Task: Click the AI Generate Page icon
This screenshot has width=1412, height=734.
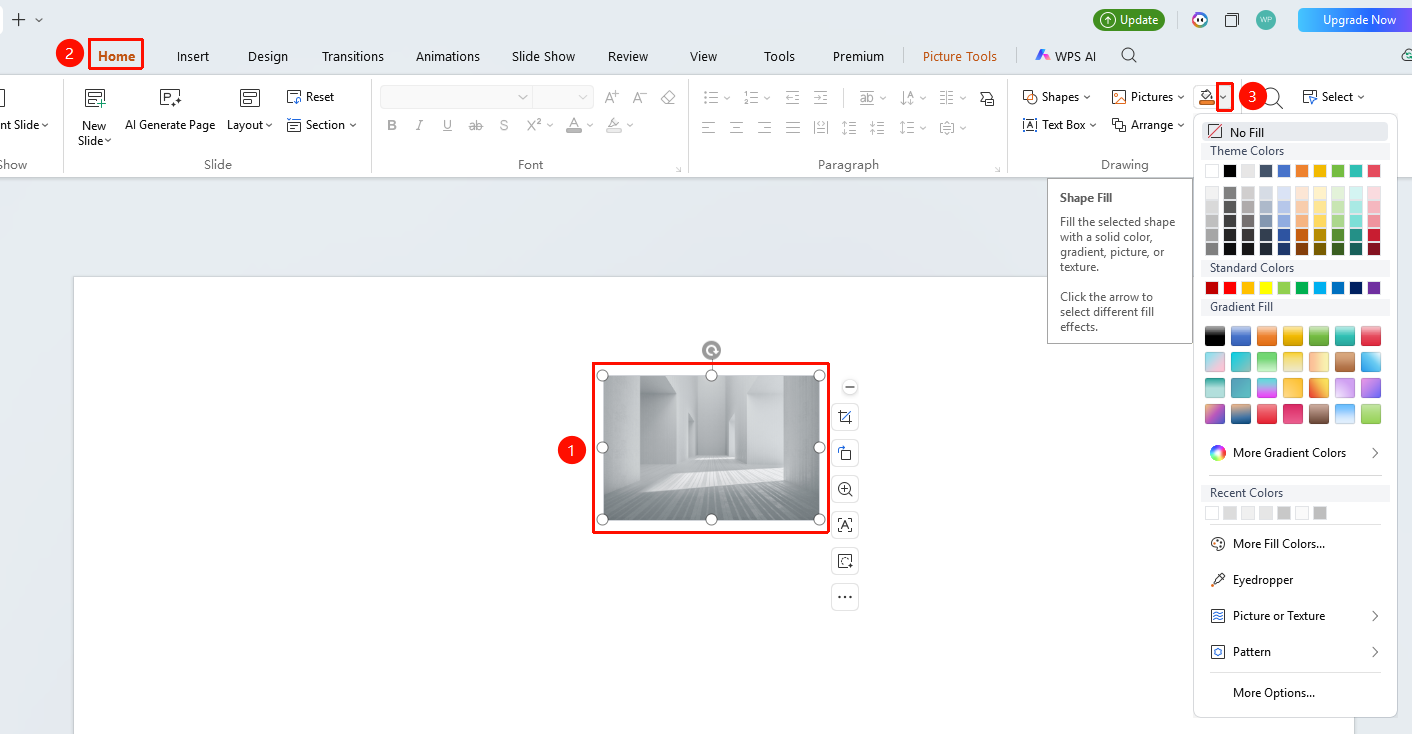Action: click(x=170, y=98)
